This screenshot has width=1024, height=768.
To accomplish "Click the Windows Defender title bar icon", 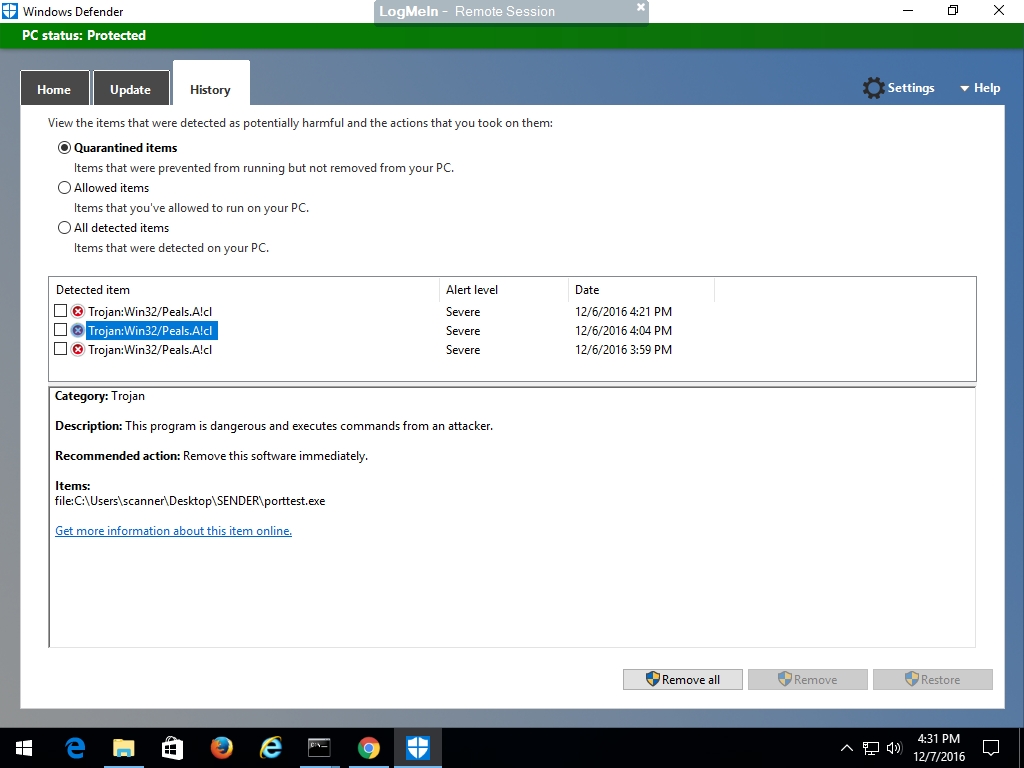I will (10, 11).
